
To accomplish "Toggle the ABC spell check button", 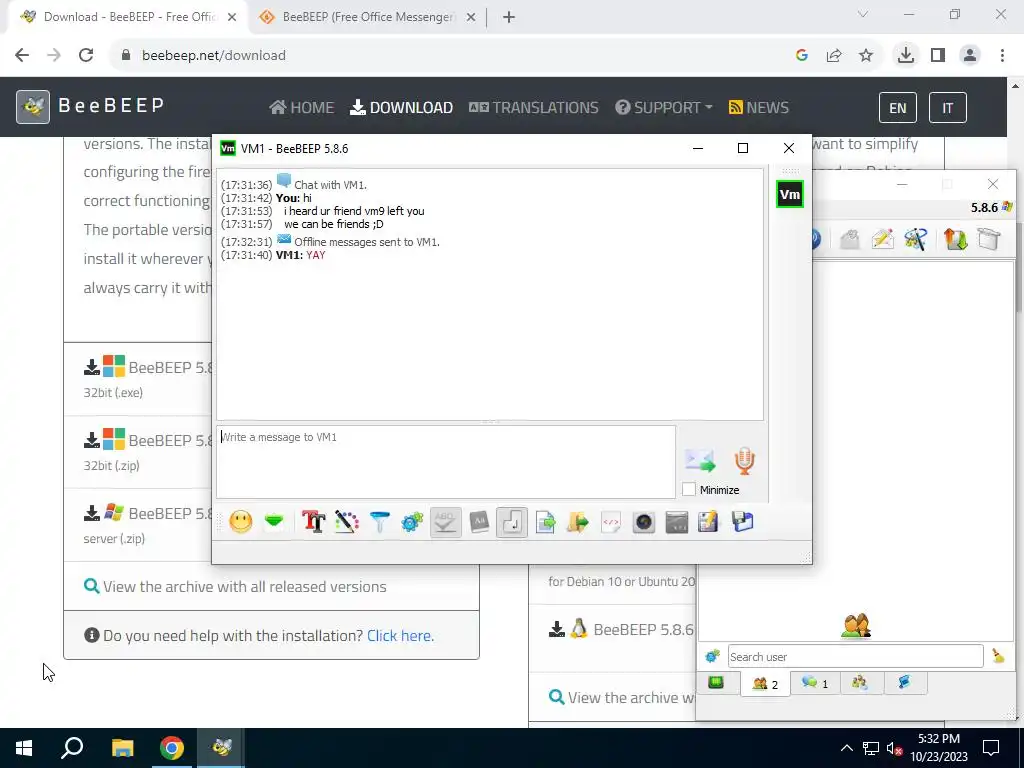I will (x=445, y=522).
